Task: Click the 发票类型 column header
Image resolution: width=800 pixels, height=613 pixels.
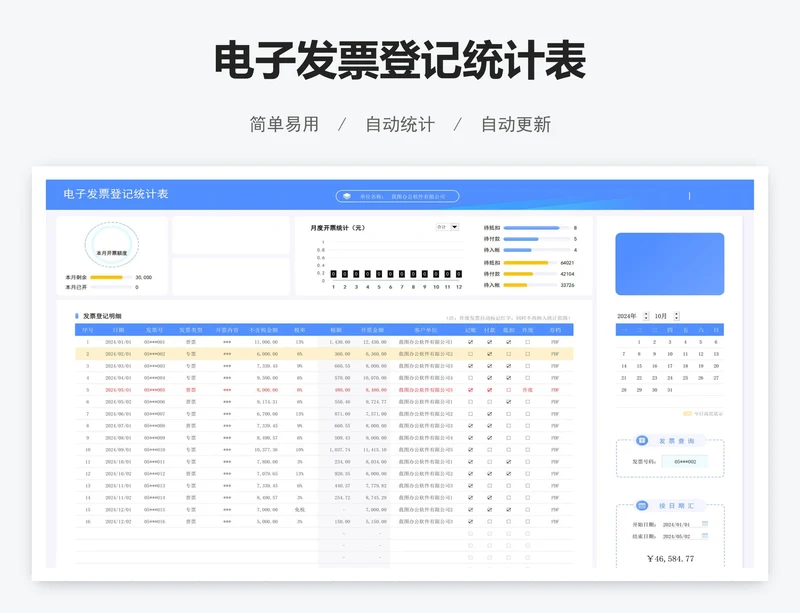Action: pyautogui.click(x=191, y=330)
